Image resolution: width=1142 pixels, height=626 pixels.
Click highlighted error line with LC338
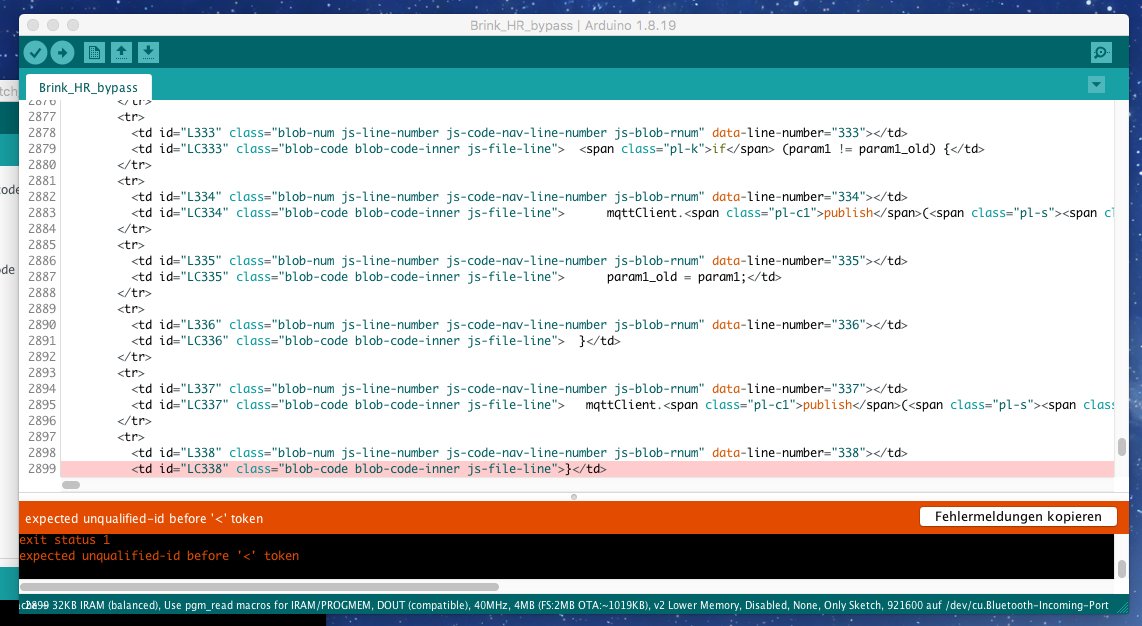pos(587,469)
